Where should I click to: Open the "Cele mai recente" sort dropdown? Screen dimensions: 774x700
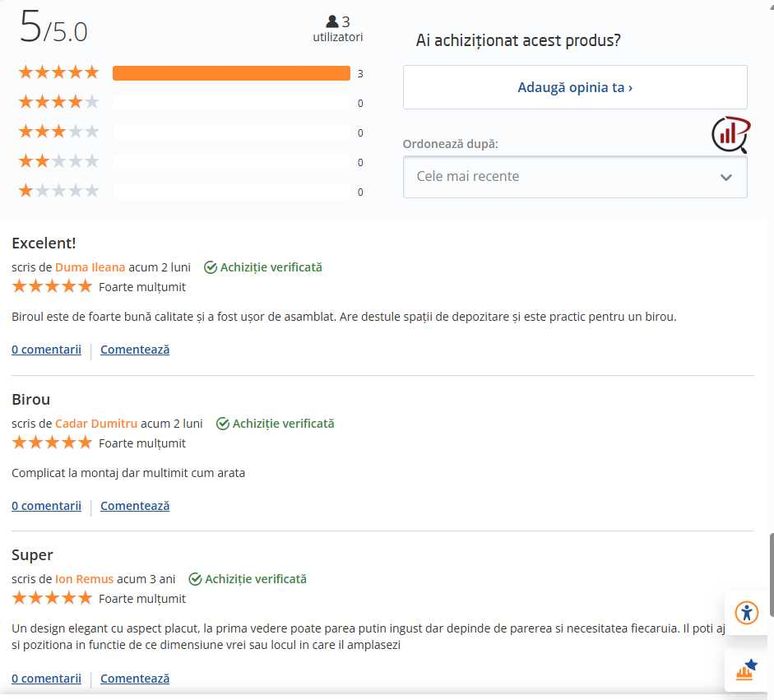coord(574,177)
